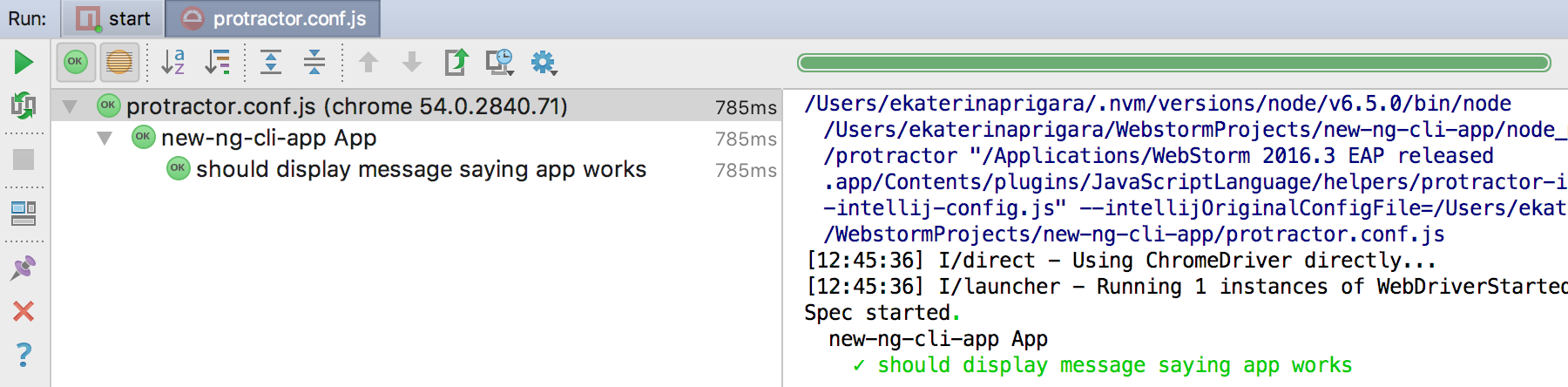
Task: Pin the current run tab
Action: point(24,268)
